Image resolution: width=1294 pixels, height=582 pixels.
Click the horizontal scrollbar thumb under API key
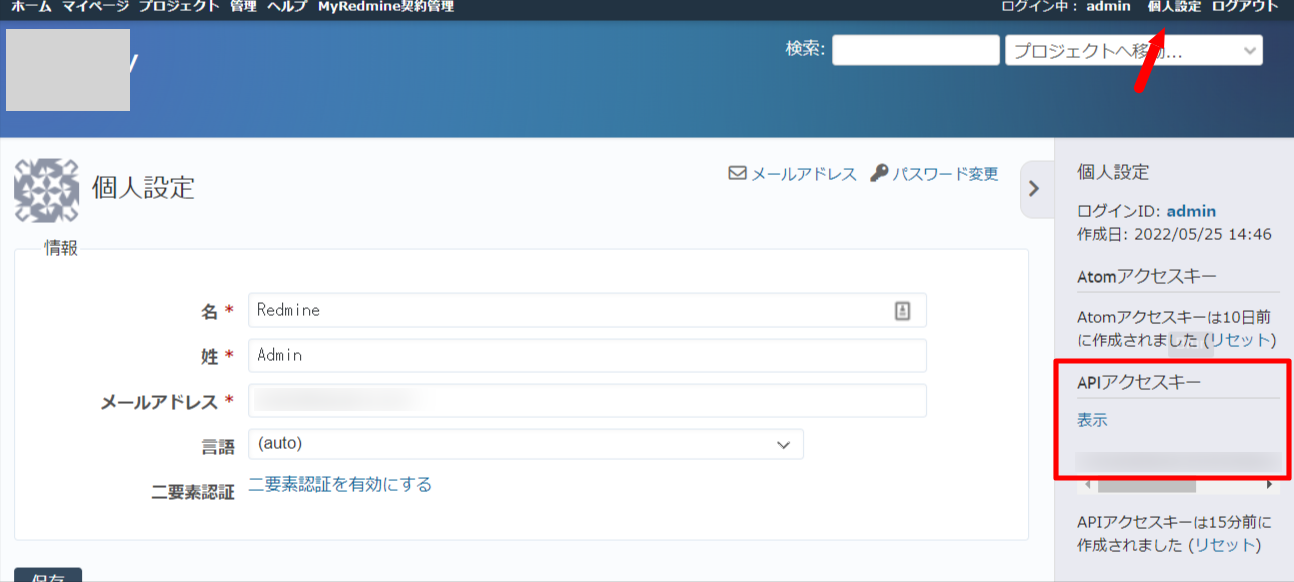pyautogui.click(x=1147, y=485)
